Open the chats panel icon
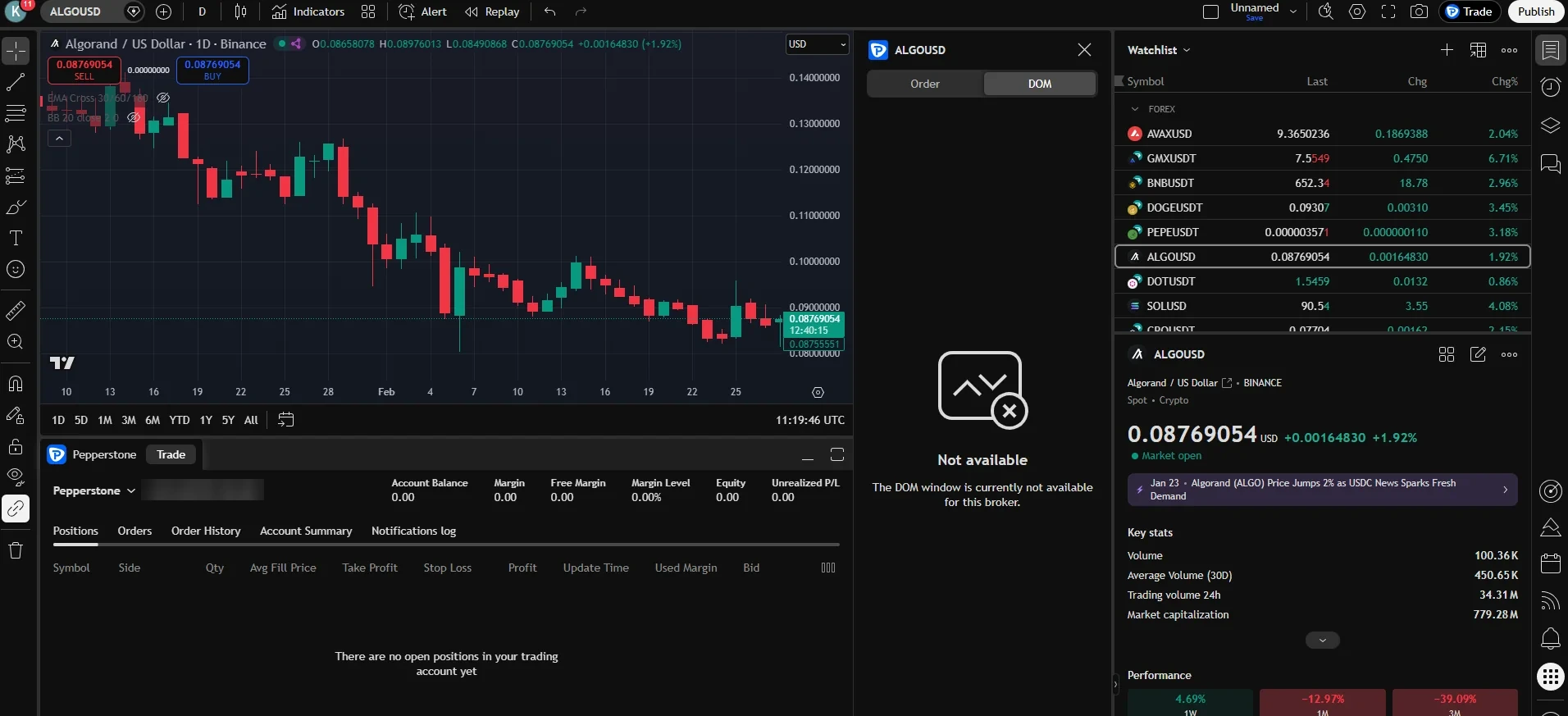Image resolution: width=1568 pixels, height=716 pixels. (1550, 163)
